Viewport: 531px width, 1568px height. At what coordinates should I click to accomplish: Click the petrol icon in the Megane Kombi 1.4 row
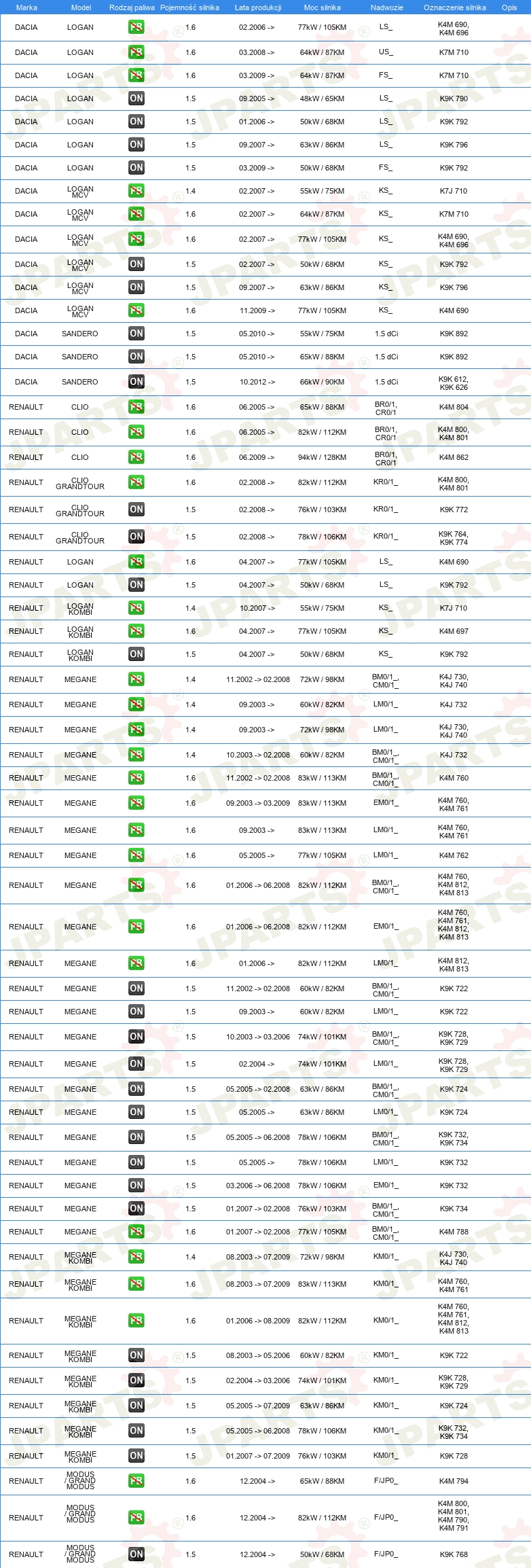[136, 1257]
